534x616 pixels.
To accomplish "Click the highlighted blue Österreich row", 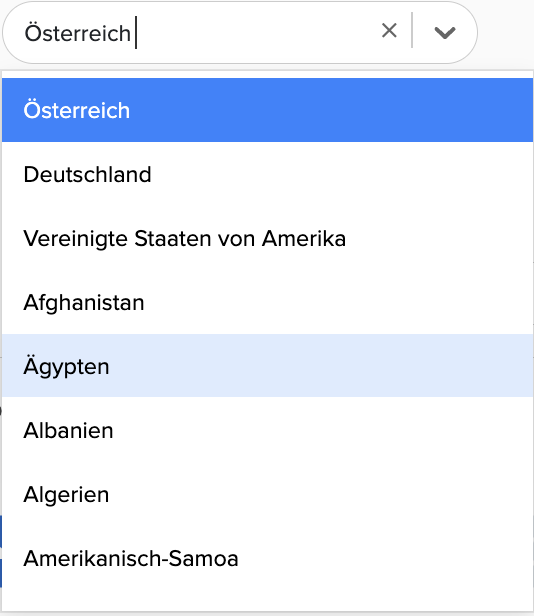I will [267, 110].
